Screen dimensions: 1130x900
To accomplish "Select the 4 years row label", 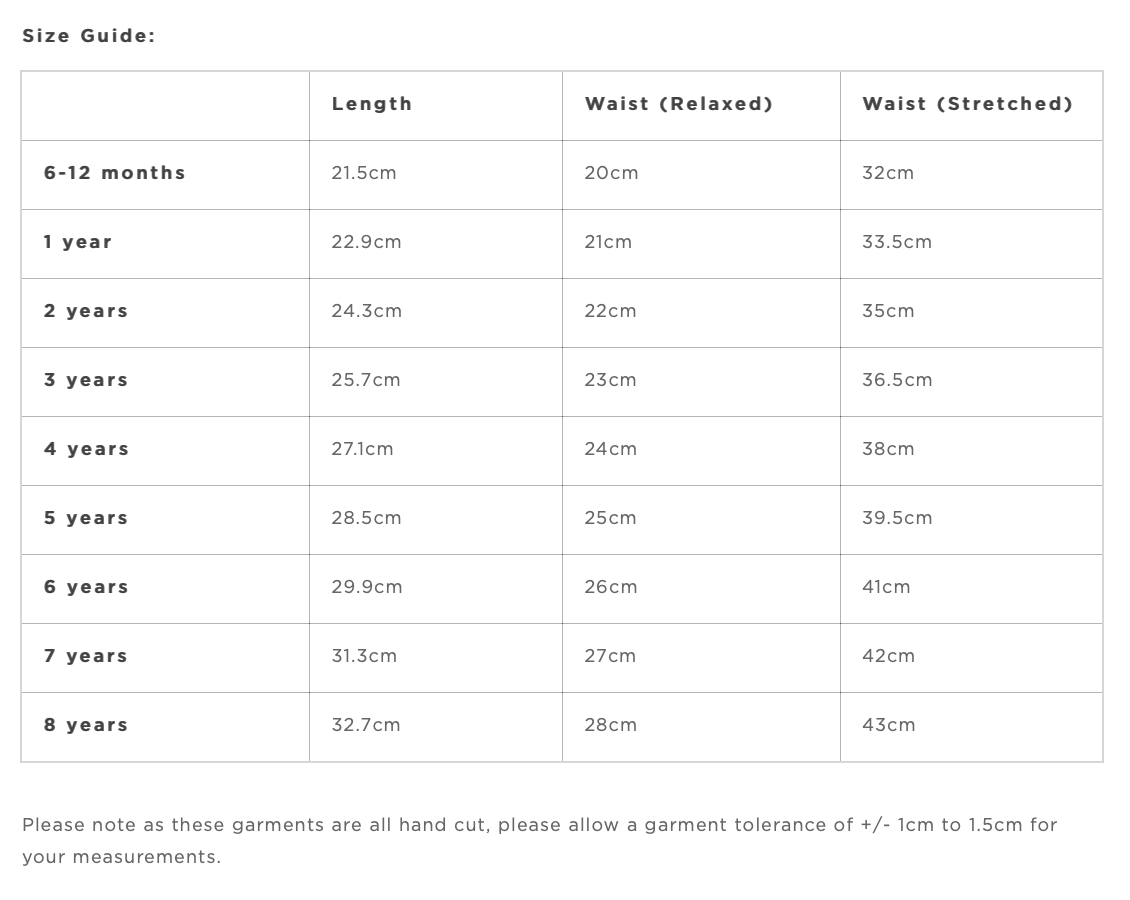I will coord(86,449).
